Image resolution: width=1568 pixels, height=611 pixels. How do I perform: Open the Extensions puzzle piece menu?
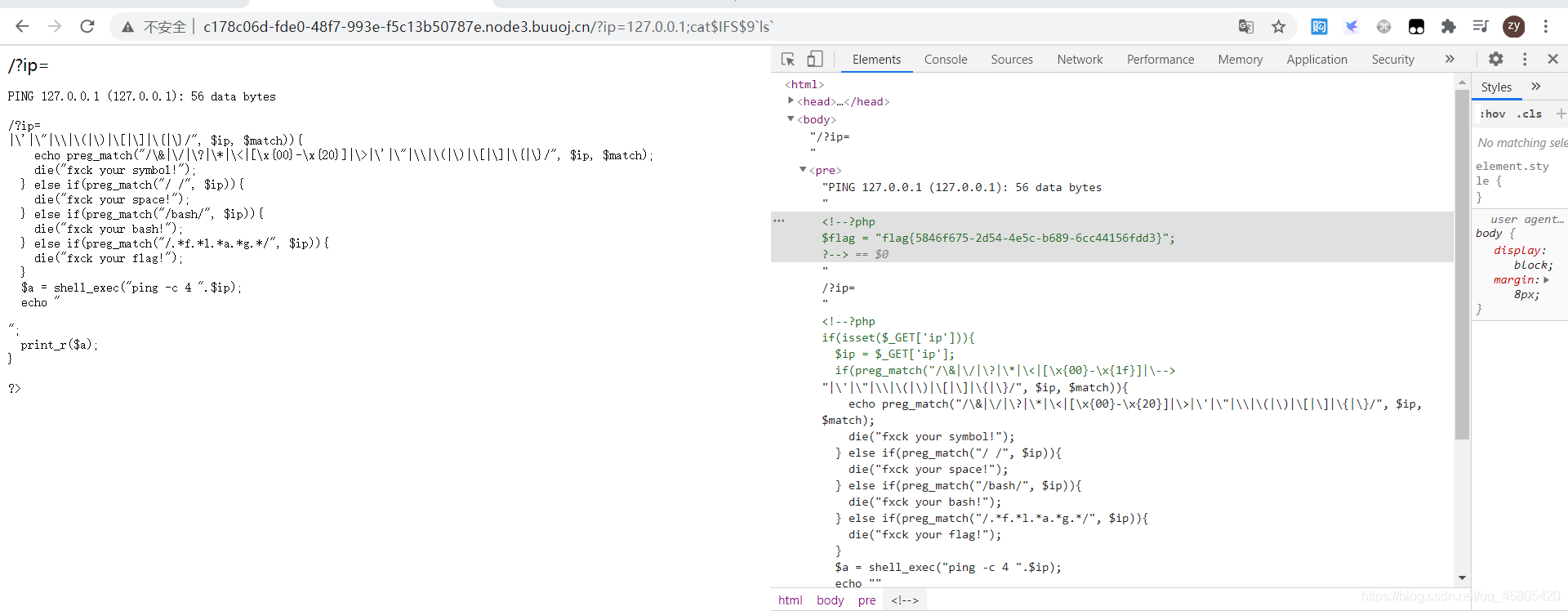(x=1449, y=27)
